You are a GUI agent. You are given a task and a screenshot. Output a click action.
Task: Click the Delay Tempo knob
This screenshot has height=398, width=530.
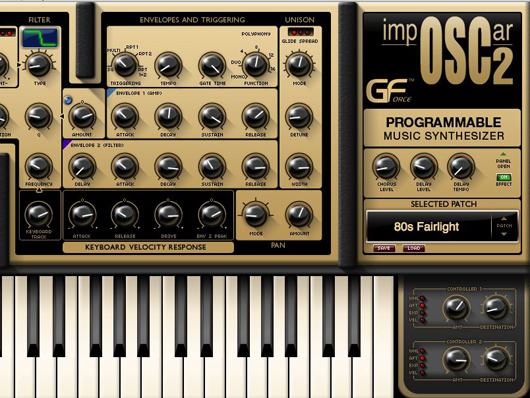[461, 167]
